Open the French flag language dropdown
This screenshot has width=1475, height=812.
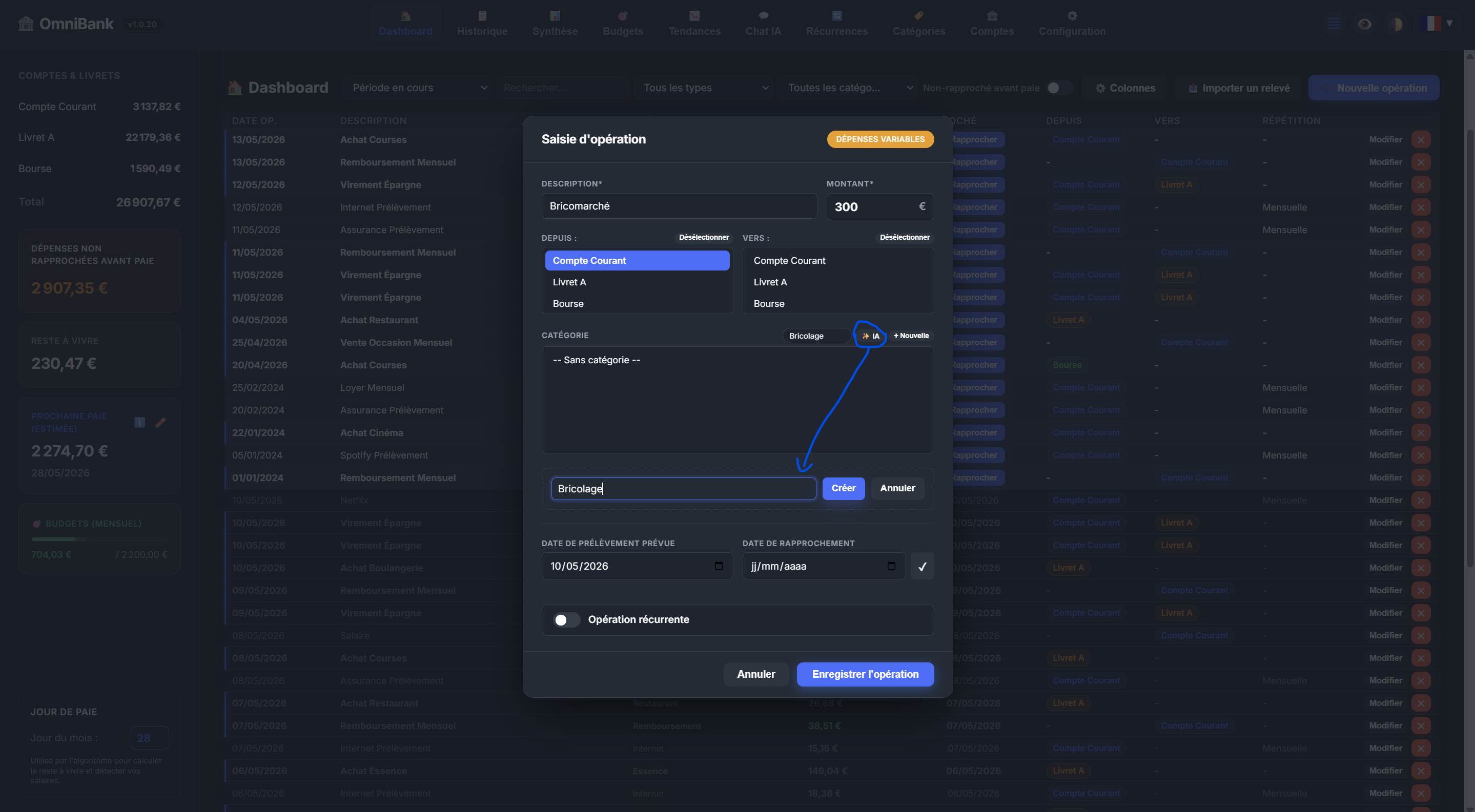click(1437, 24)
